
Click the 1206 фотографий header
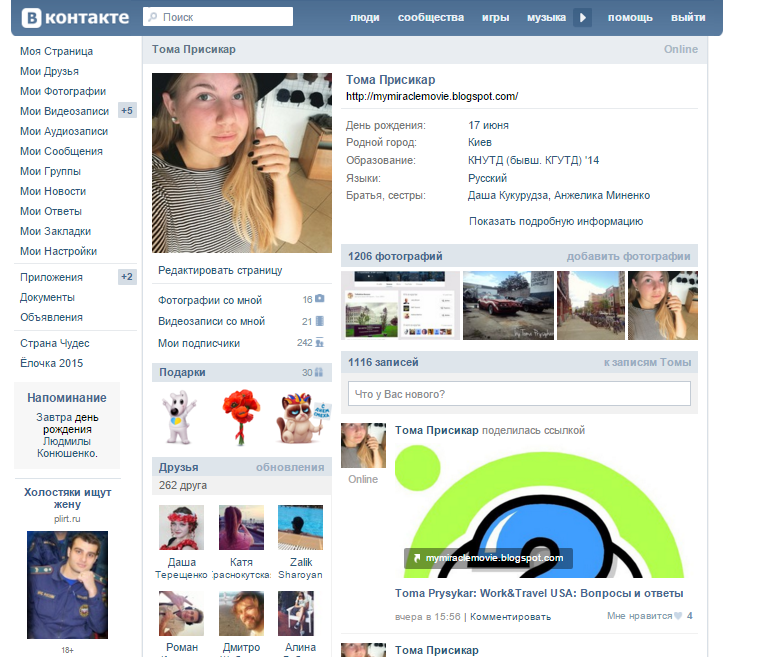pyautogui.click(x=395, y=256)
